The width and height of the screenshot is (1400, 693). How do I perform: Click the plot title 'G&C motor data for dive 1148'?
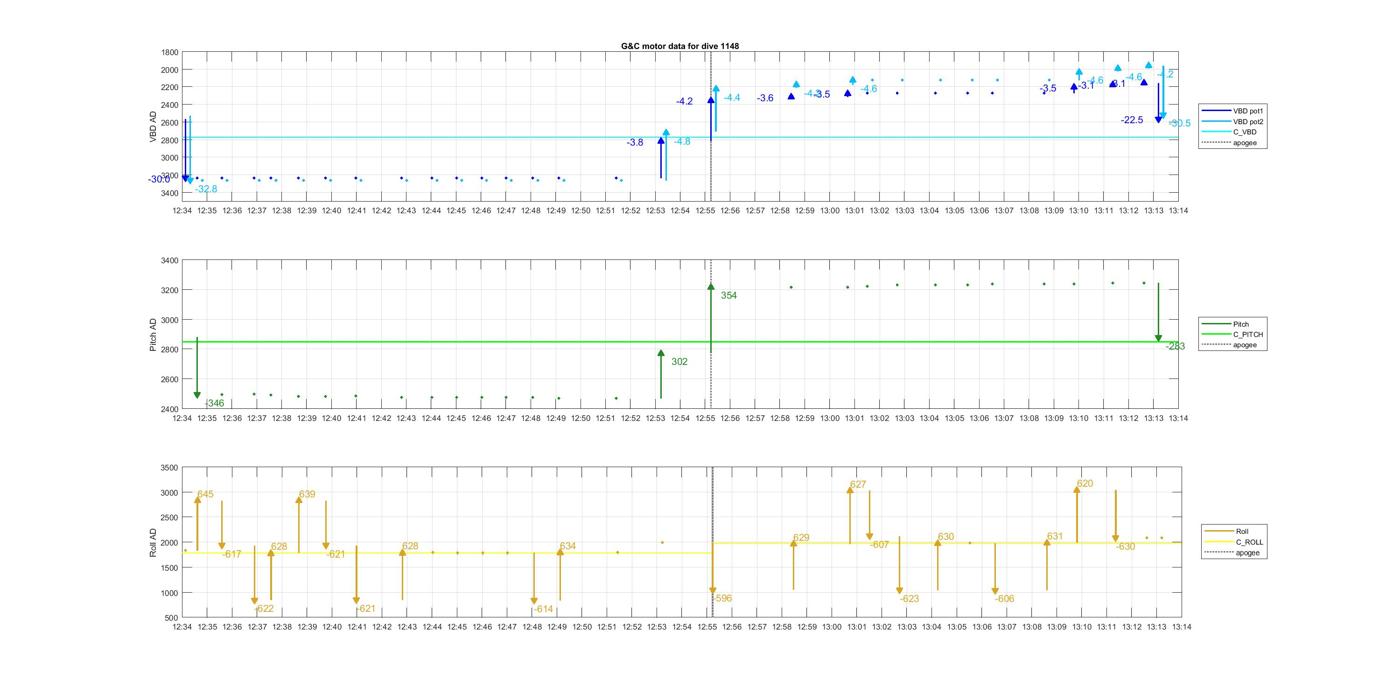coord(680,46)
